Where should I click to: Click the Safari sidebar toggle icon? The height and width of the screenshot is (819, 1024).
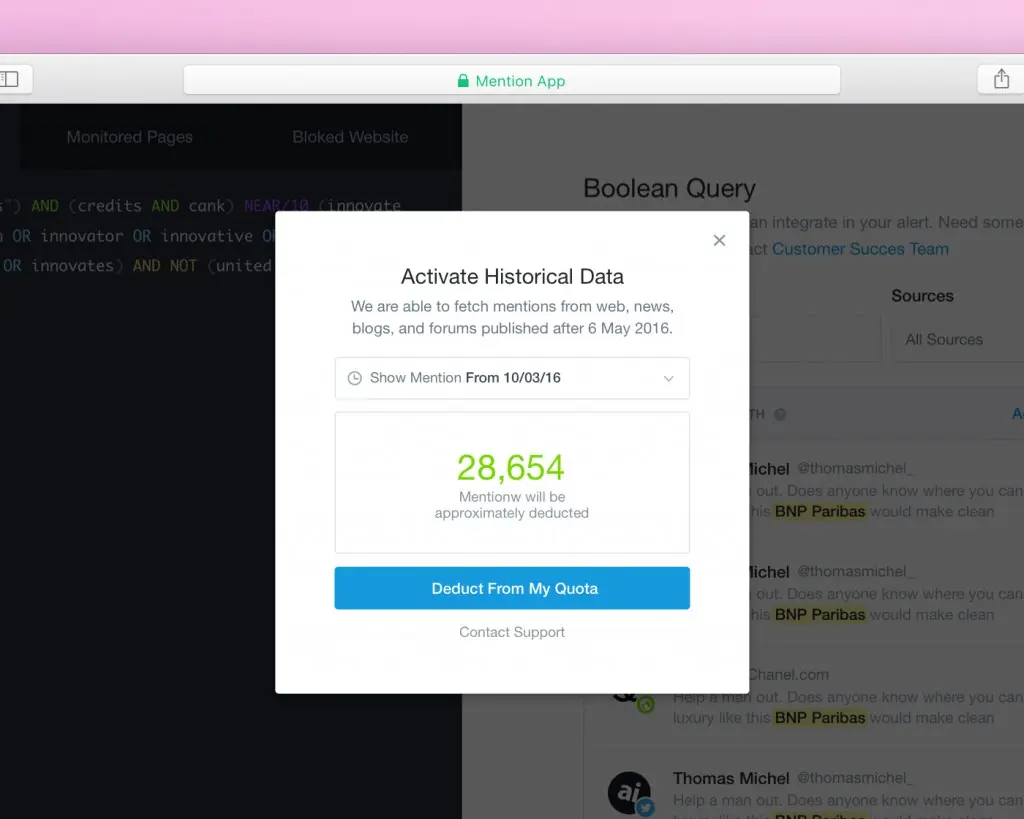(x=10, y=79)
